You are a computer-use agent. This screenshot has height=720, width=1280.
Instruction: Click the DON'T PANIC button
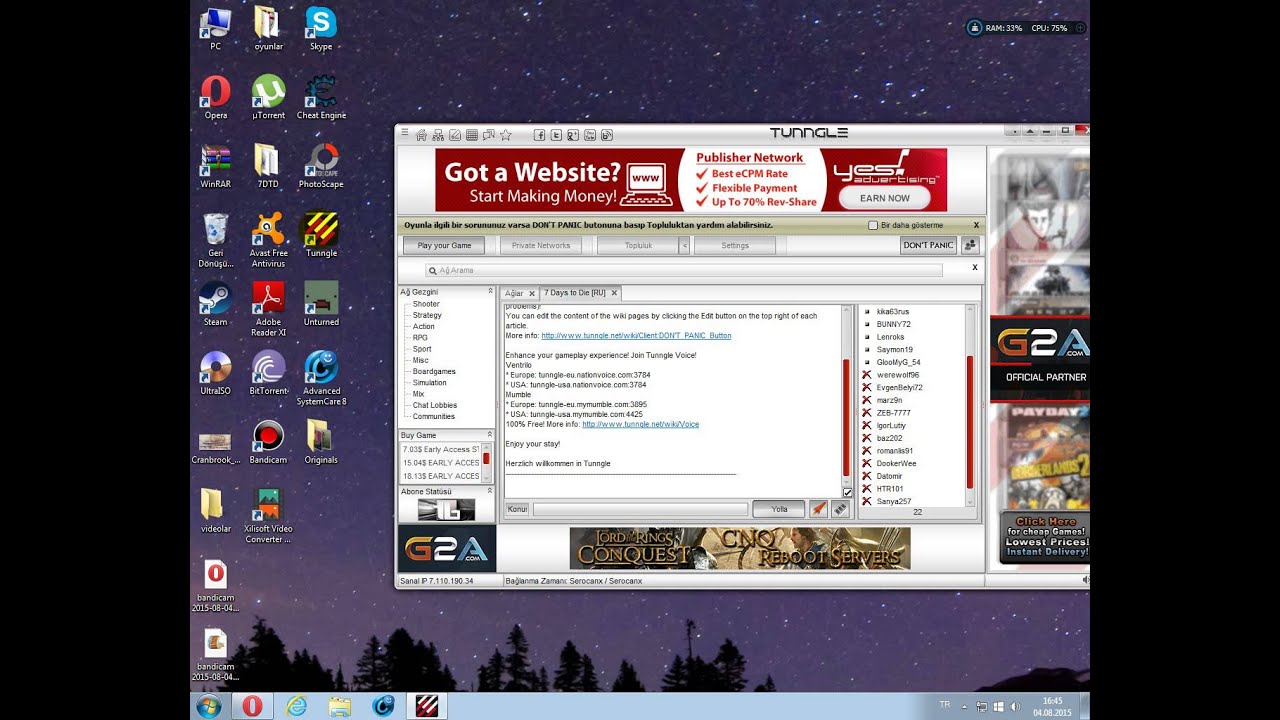929,245
